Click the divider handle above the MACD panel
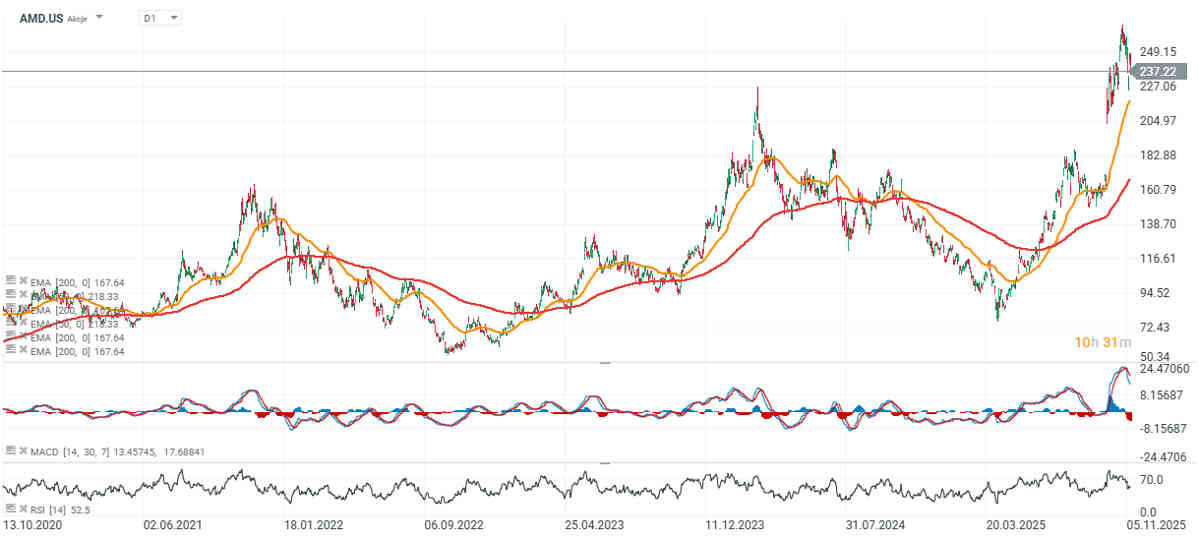The image size is (1199, 542). [603, 364]
